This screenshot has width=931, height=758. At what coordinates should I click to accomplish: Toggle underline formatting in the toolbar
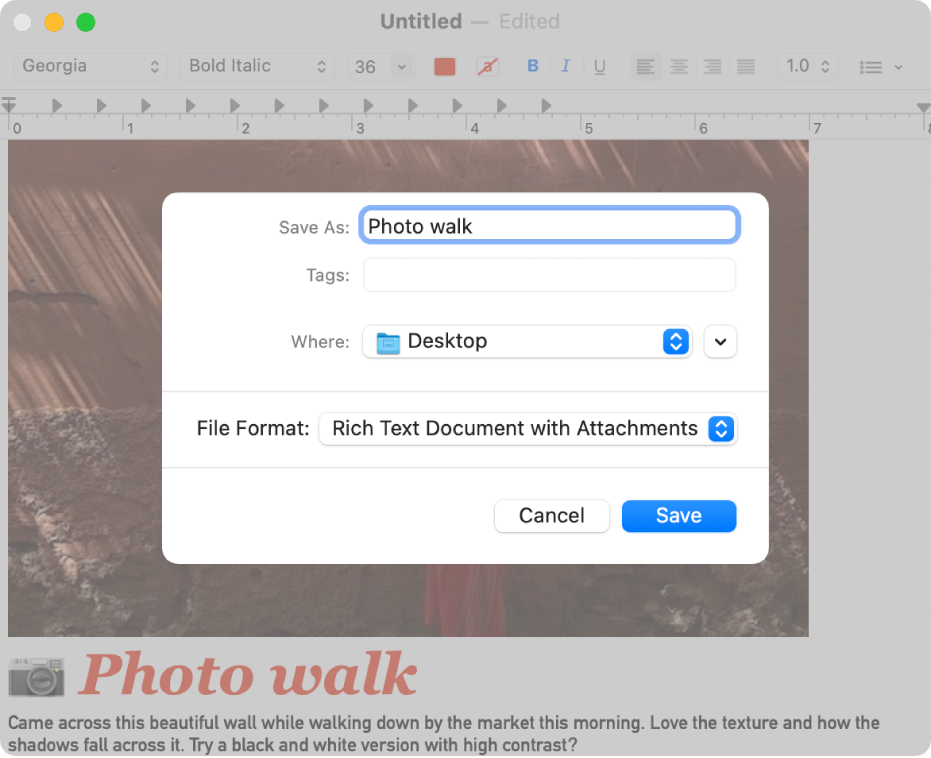pos(599,66)
